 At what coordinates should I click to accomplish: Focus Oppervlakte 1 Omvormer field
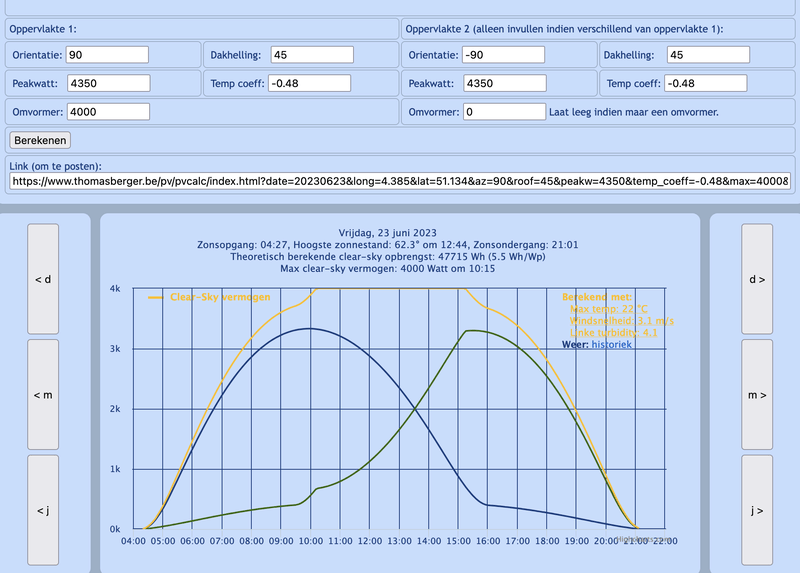click(108, 112)
